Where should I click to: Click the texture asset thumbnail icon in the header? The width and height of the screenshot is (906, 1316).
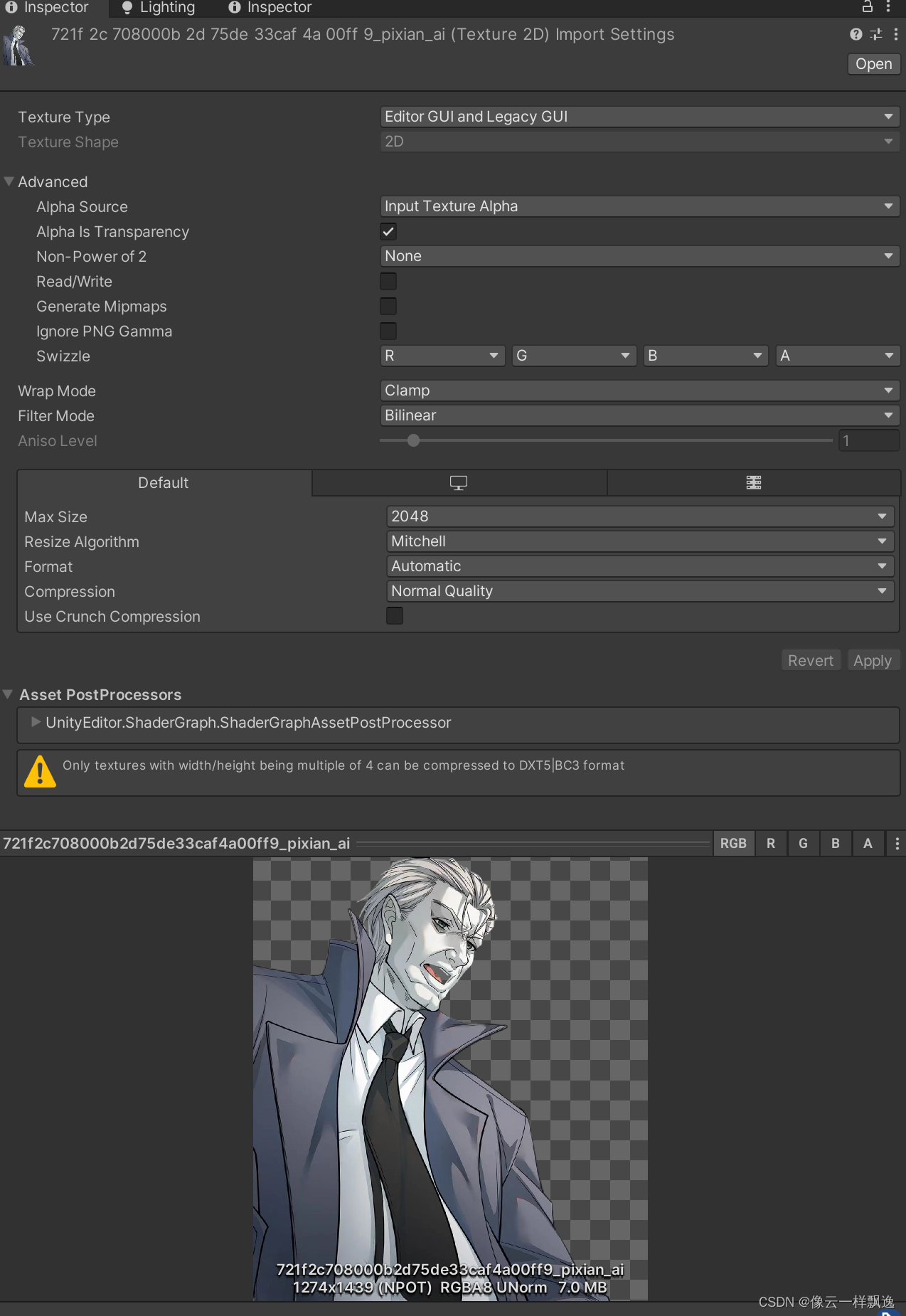coord(19,46)
